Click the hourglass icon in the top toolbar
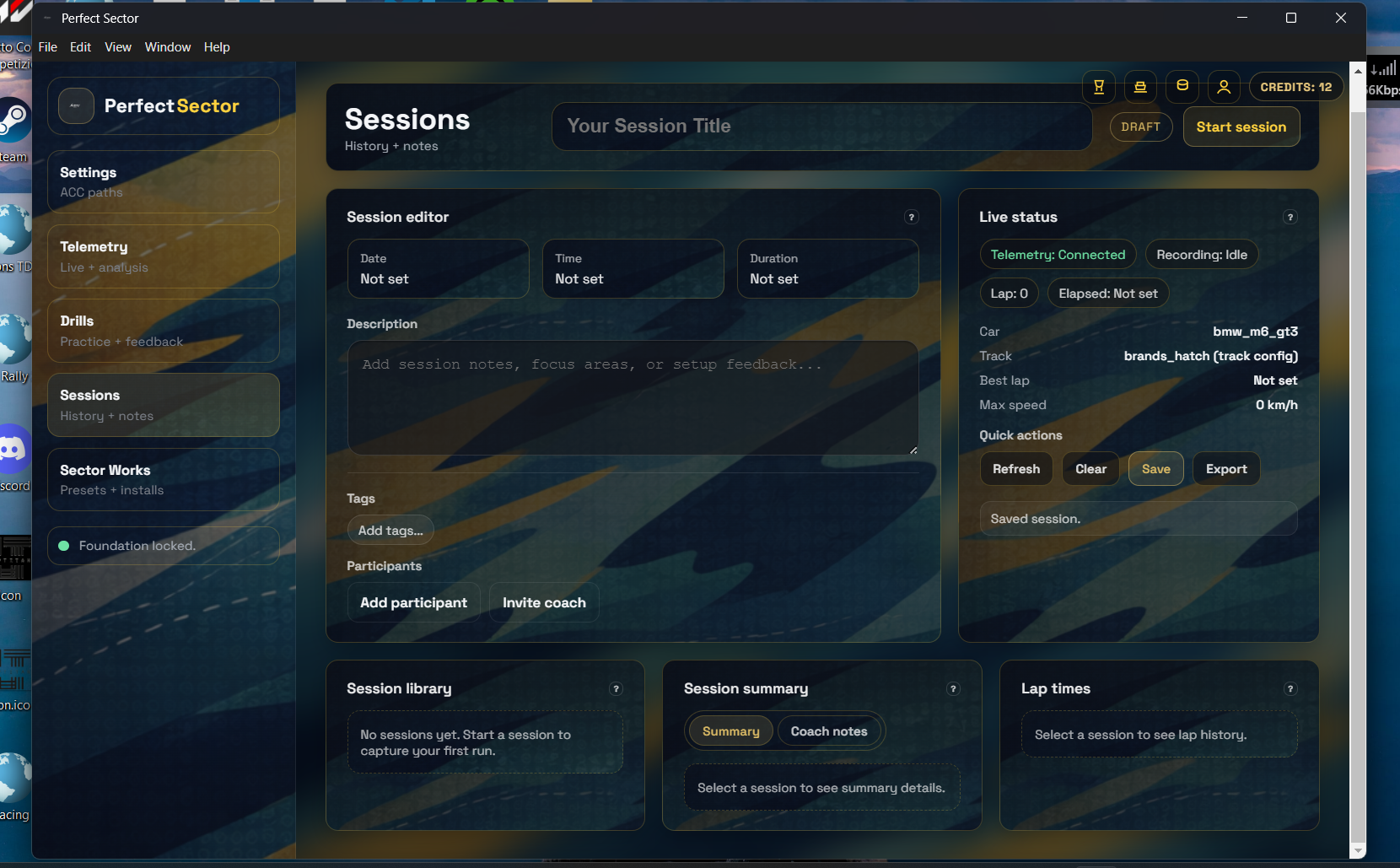Viewport: 1400px width, 868px height. pos(1099,87)
